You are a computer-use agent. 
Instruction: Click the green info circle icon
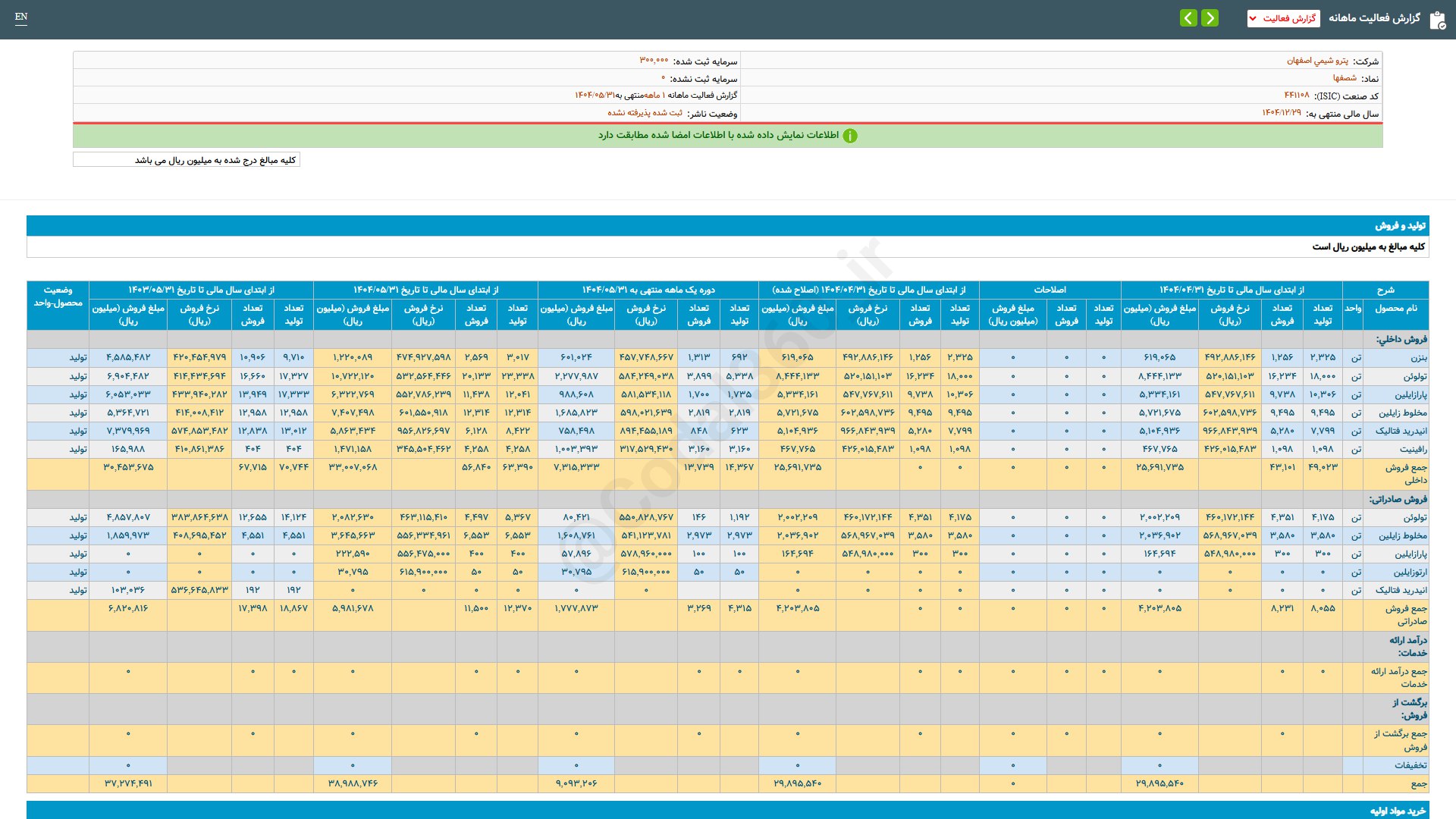click(850, 136)
